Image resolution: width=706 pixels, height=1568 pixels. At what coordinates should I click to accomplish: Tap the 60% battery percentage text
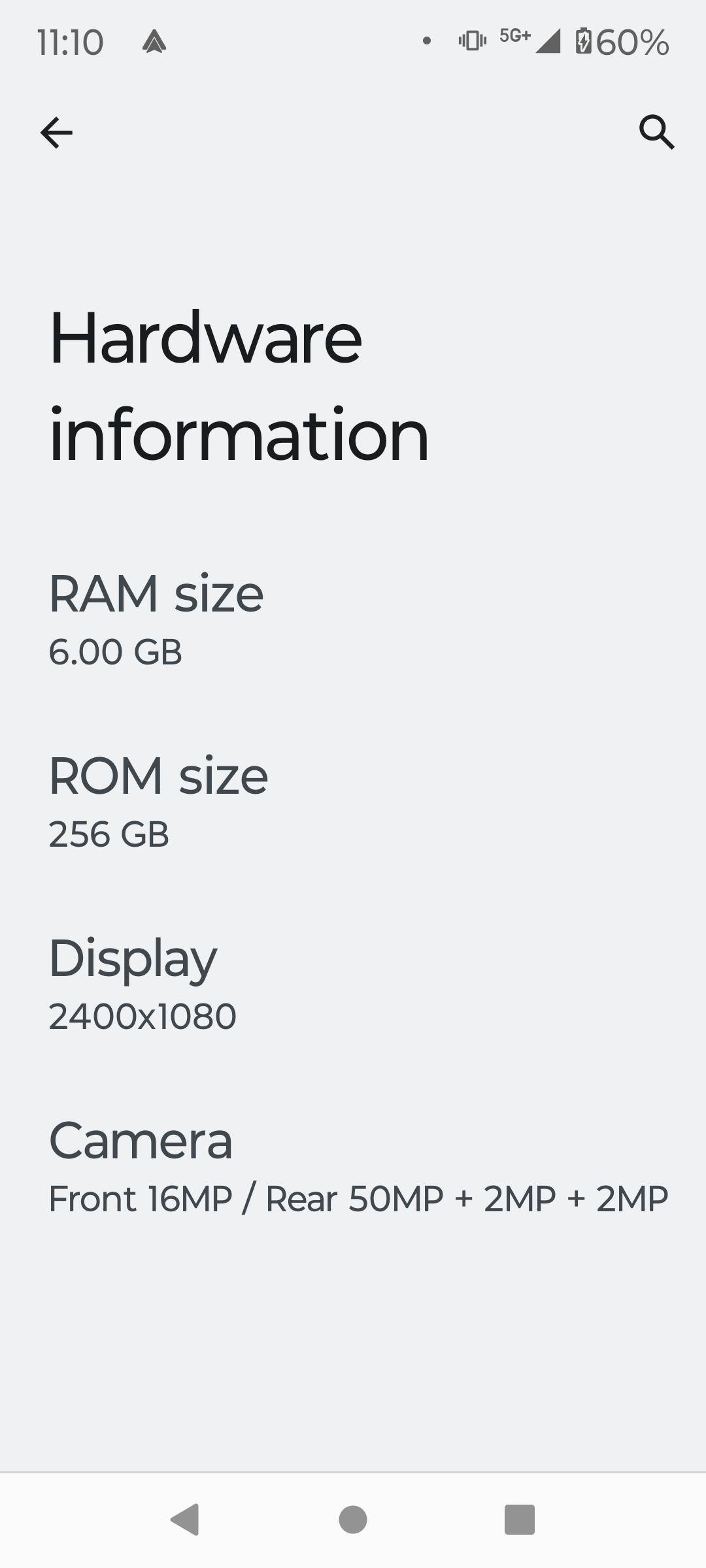click(632, 42)
